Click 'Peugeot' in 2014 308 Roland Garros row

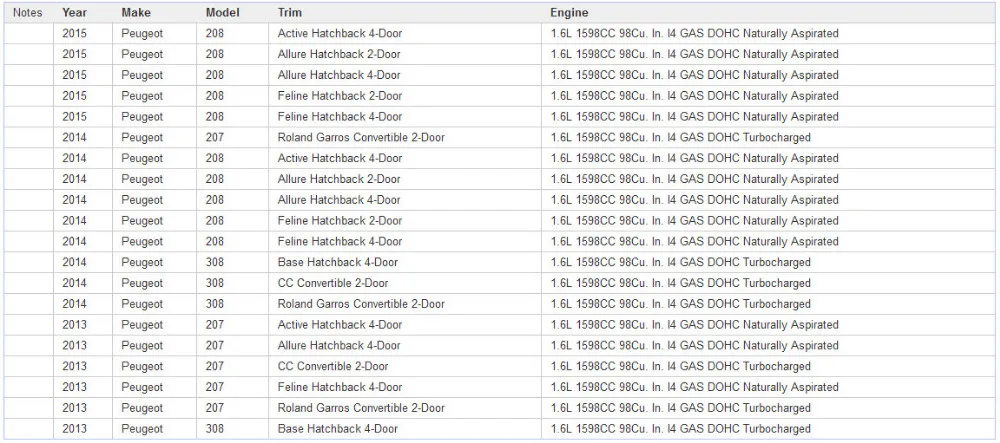click(142, 304)
